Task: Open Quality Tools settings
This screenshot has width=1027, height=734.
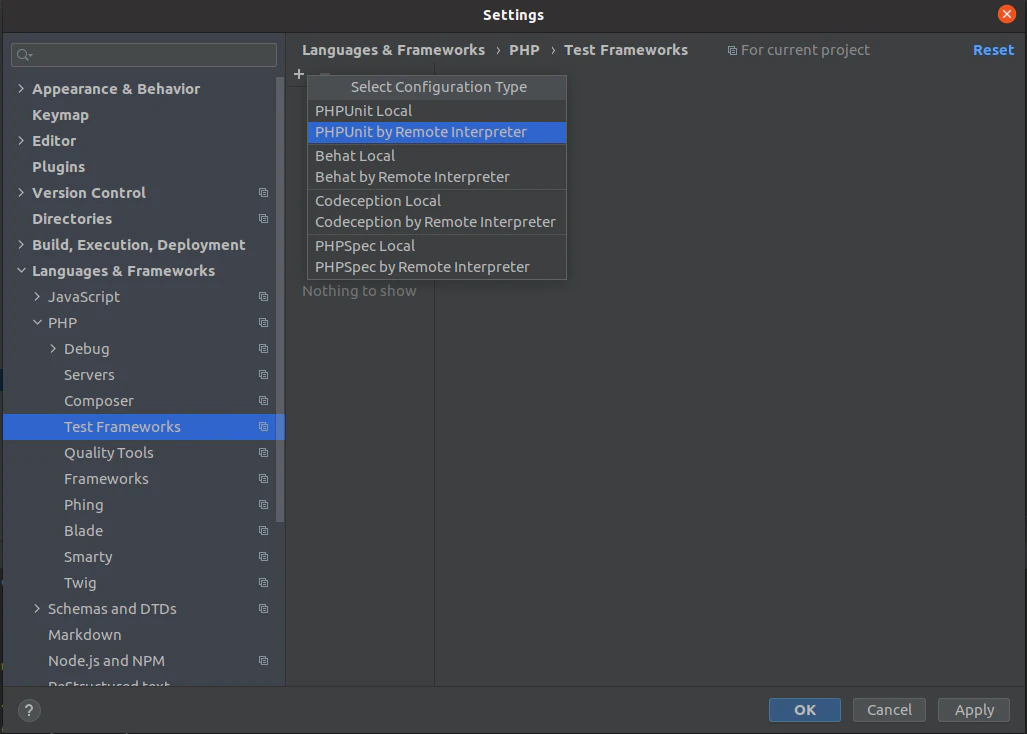Action: [x=109, y=452]
